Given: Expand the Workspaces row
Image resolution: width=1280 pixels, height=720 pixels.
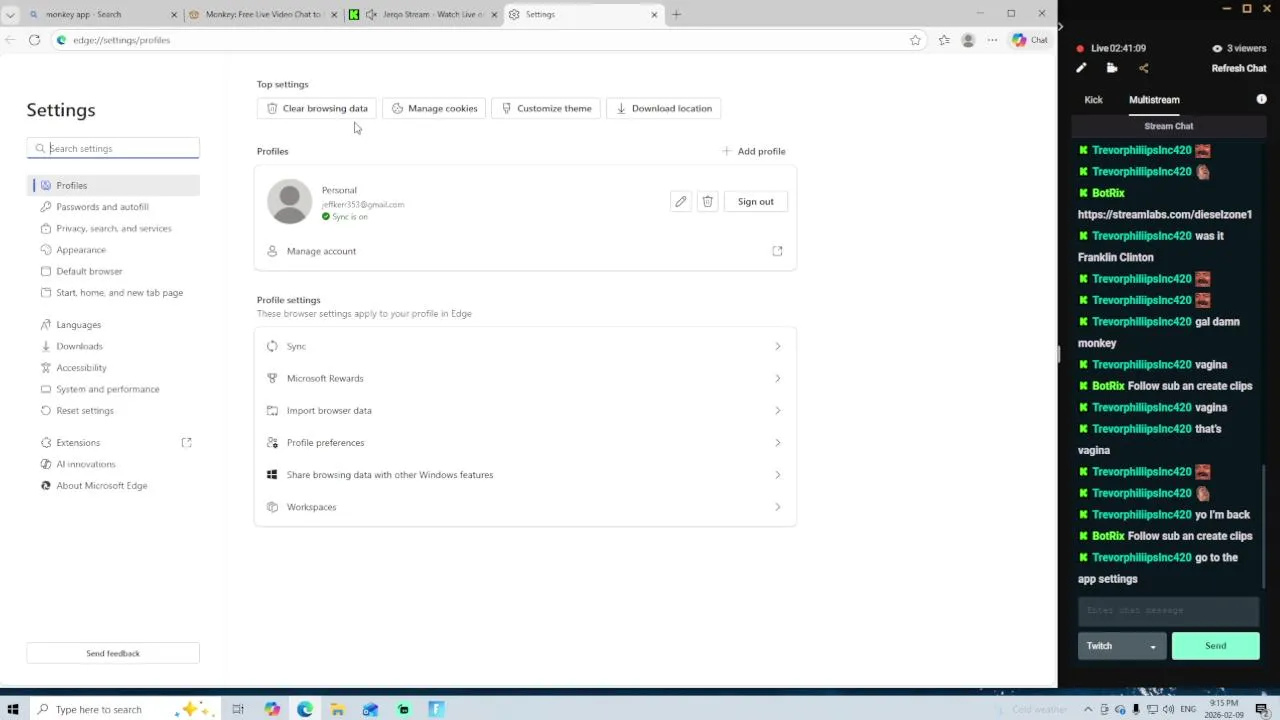Looking at the screenshot, I should point(525,507).
